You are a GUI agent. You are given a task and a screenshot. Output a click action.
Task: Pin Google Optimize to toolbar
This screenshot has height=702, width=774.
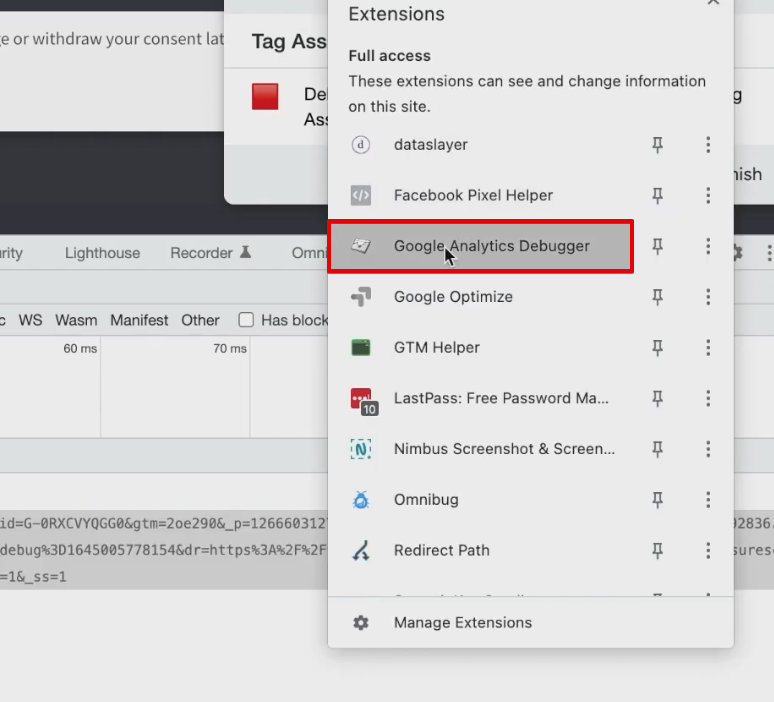pyautogui.click(x=658, y=297)
